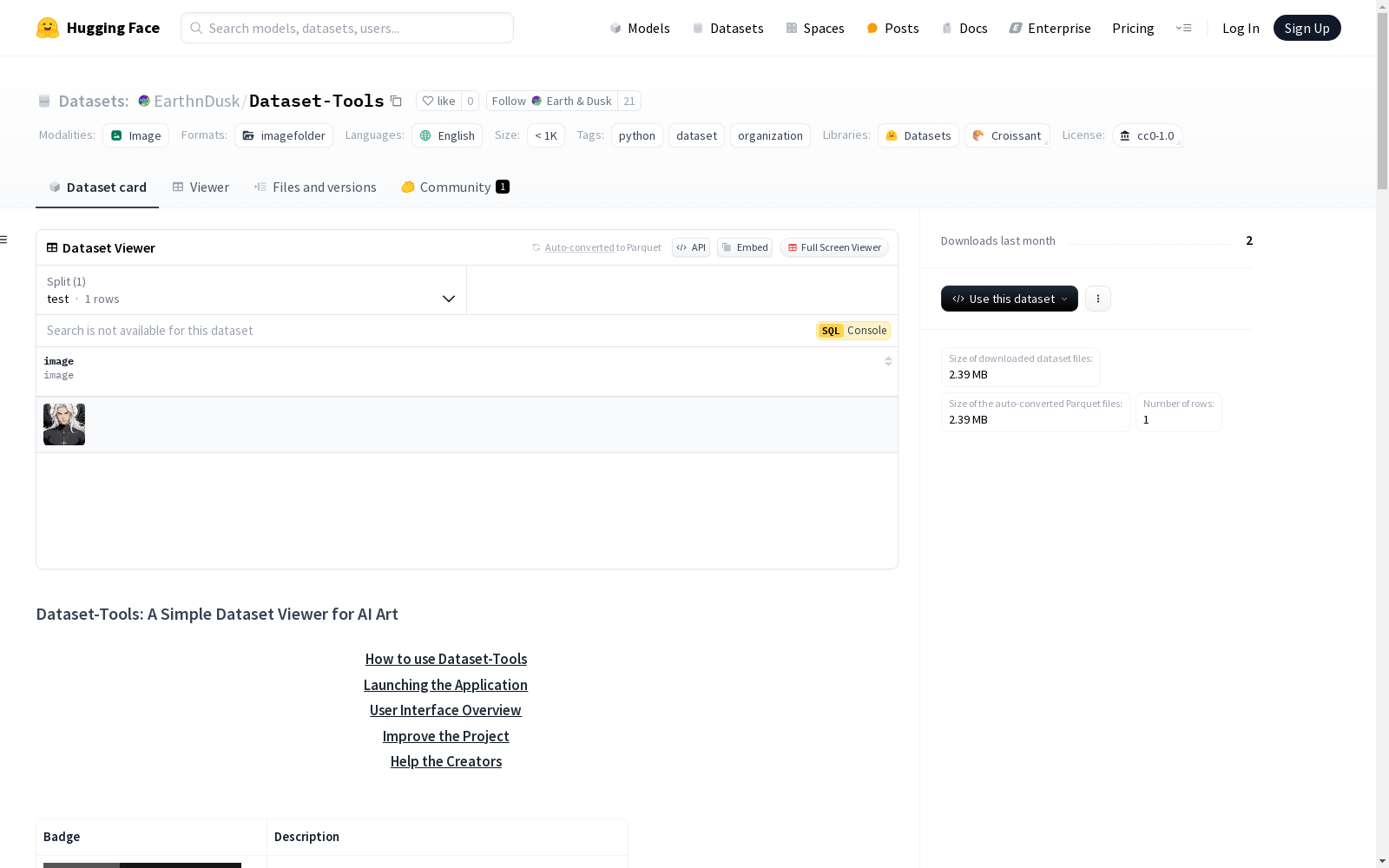
Task: Click the dataset tag
Action: pyautogui.click(x=696, y=135)
